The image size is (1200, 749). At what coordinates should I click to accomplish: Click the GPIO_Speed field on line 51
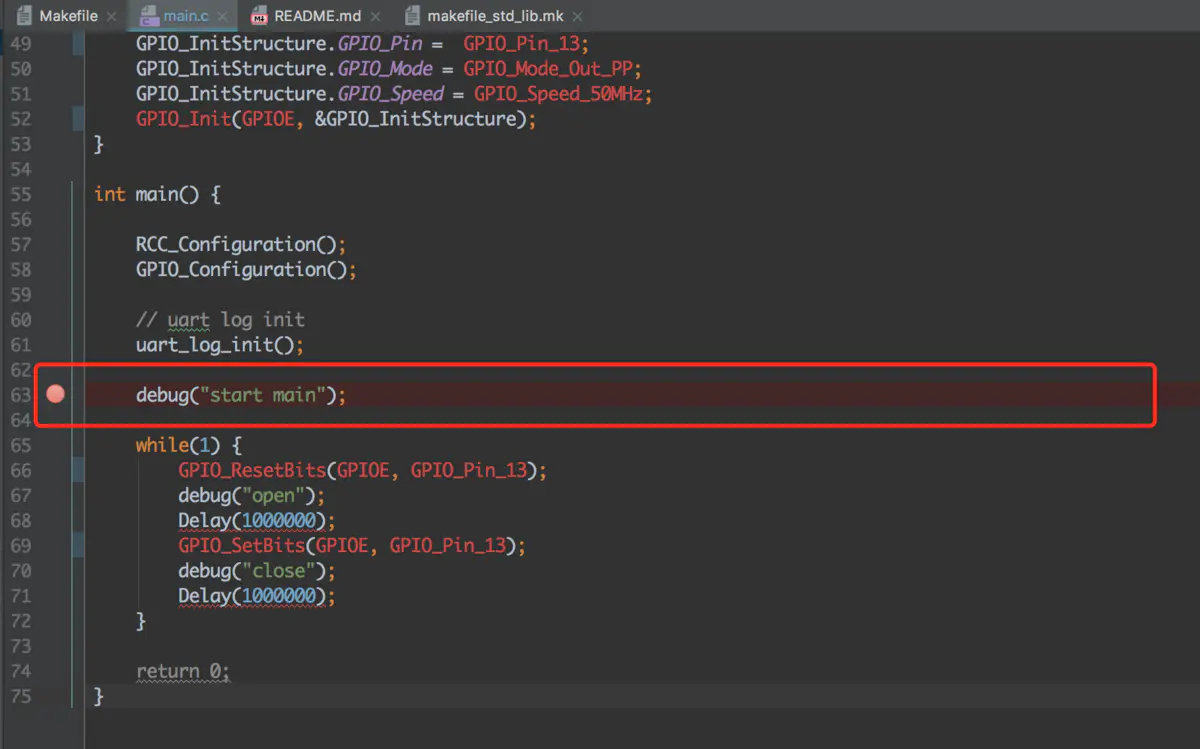[391, 94]
